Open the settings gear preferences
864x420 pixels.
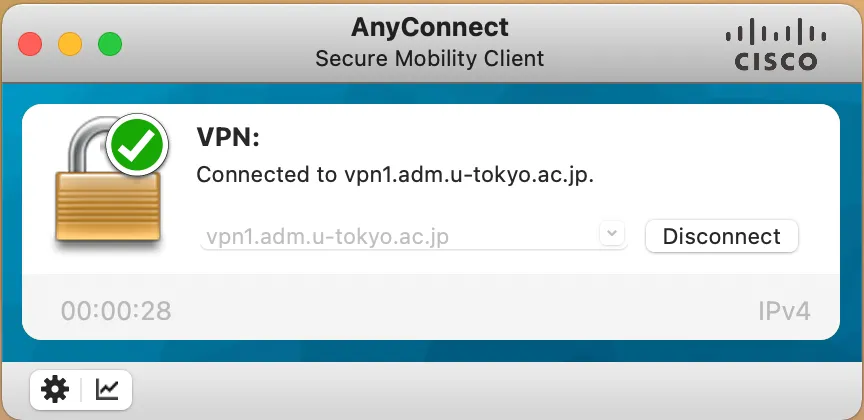pyautogui.click(x=55, y=389)
